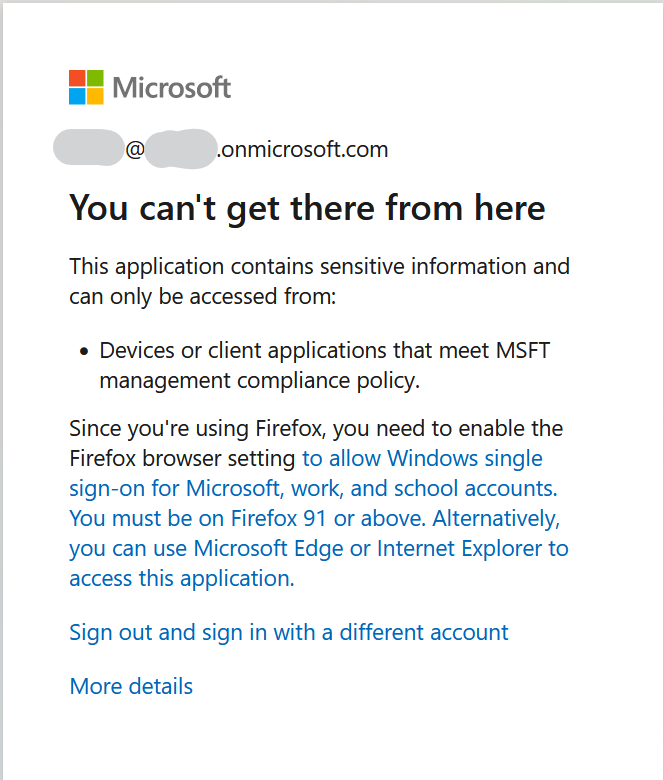Click the MSFT management compliance policy item

[x=325, y=365]
